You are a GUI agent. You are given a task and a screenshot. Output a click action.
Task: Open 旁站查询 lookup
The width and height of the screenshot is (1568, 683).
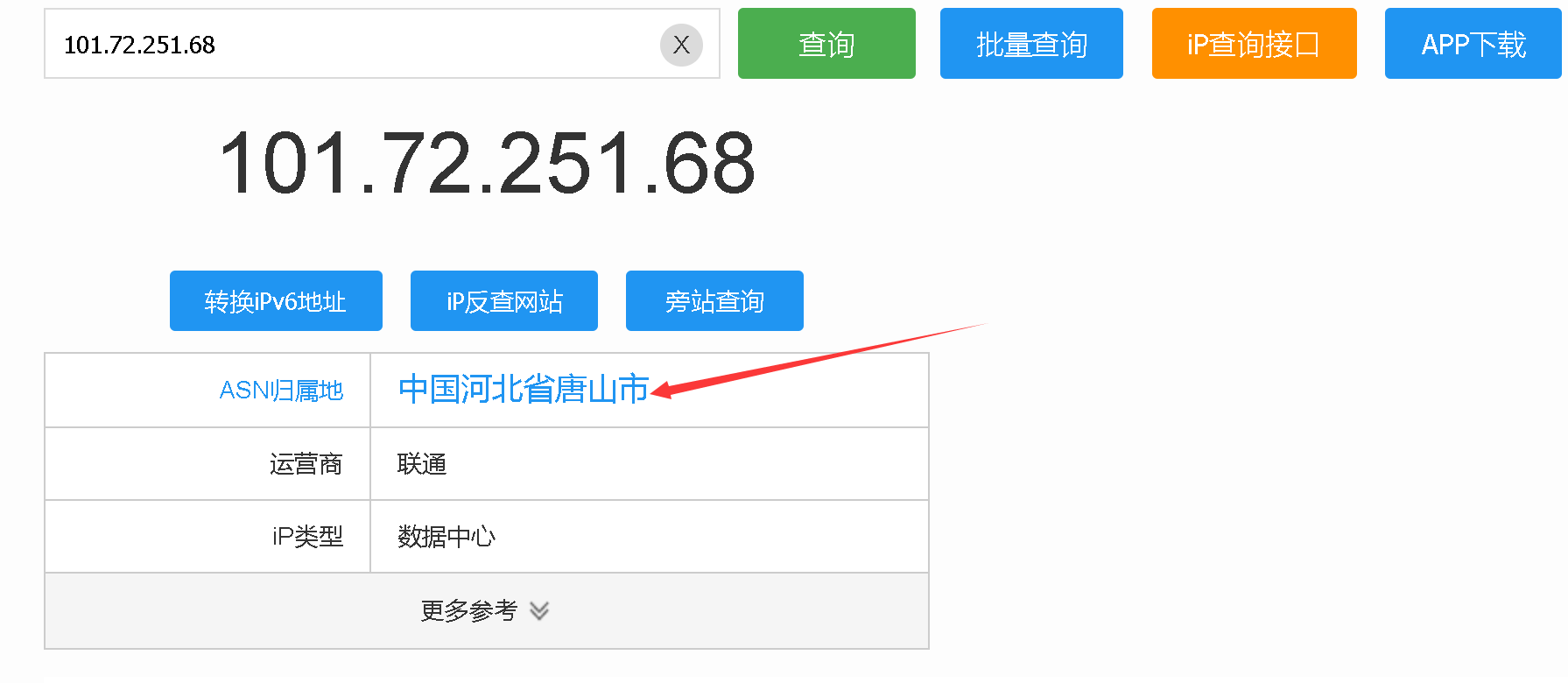point(714,301)
